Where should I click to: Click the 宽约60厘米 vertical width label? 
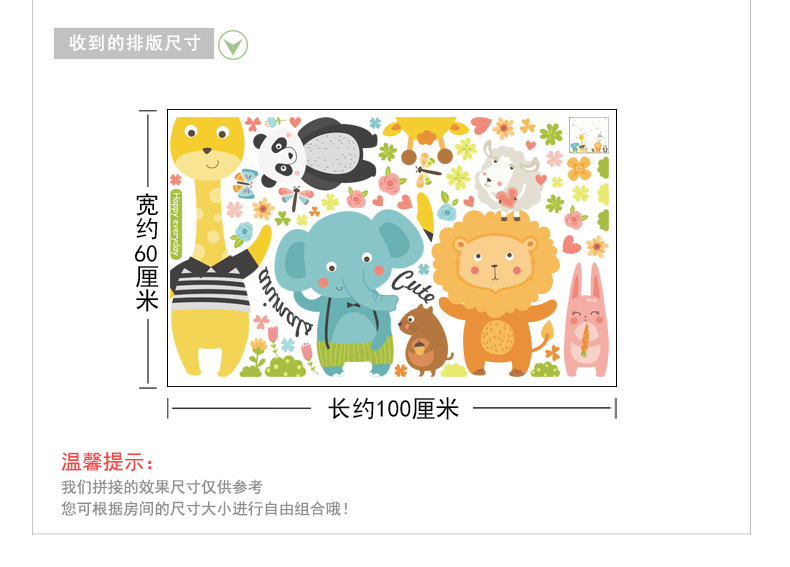tap(147, 253)
